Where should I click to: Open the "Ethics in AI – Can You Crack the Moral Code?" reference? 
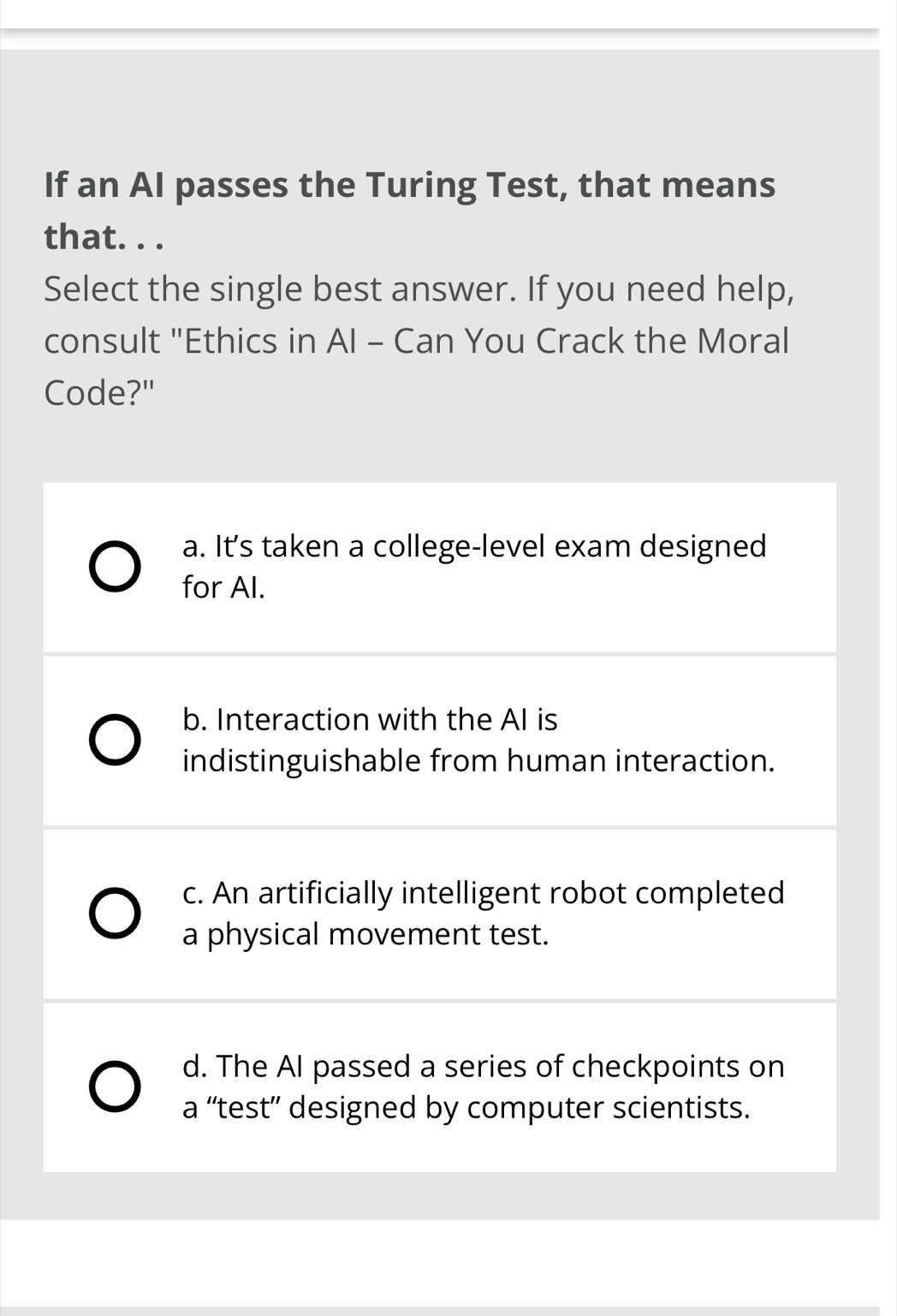point(486,342)
